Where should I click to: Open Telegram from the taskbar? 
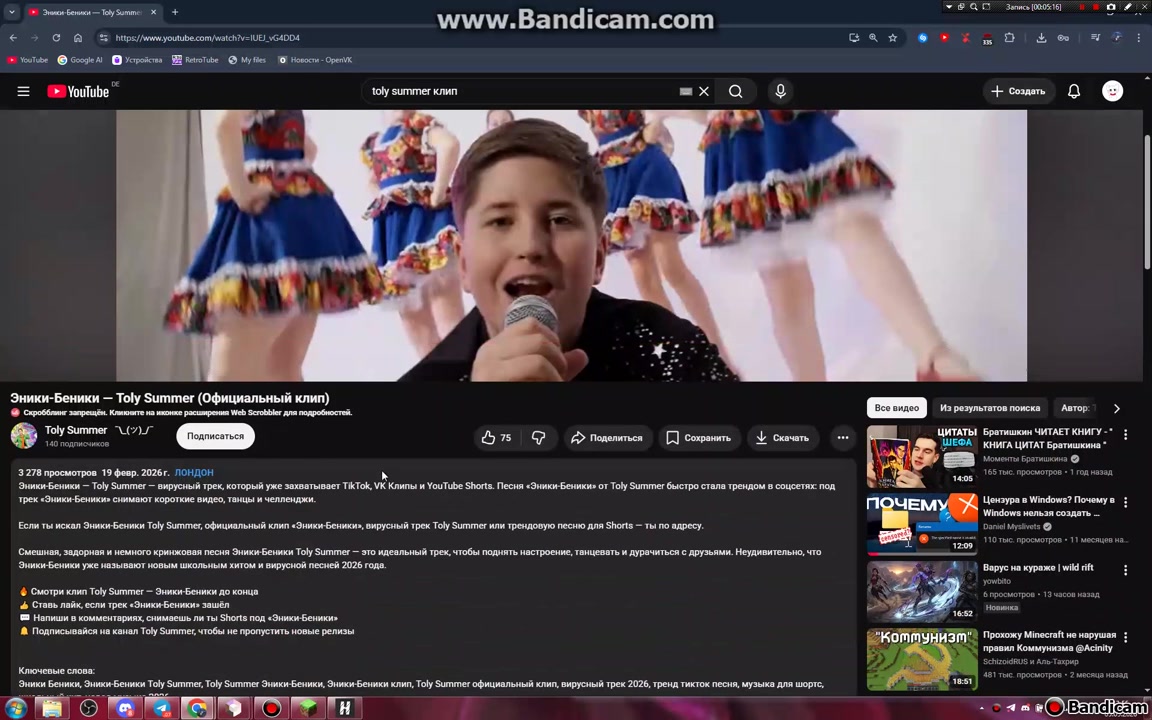click(x=162, y=708)
